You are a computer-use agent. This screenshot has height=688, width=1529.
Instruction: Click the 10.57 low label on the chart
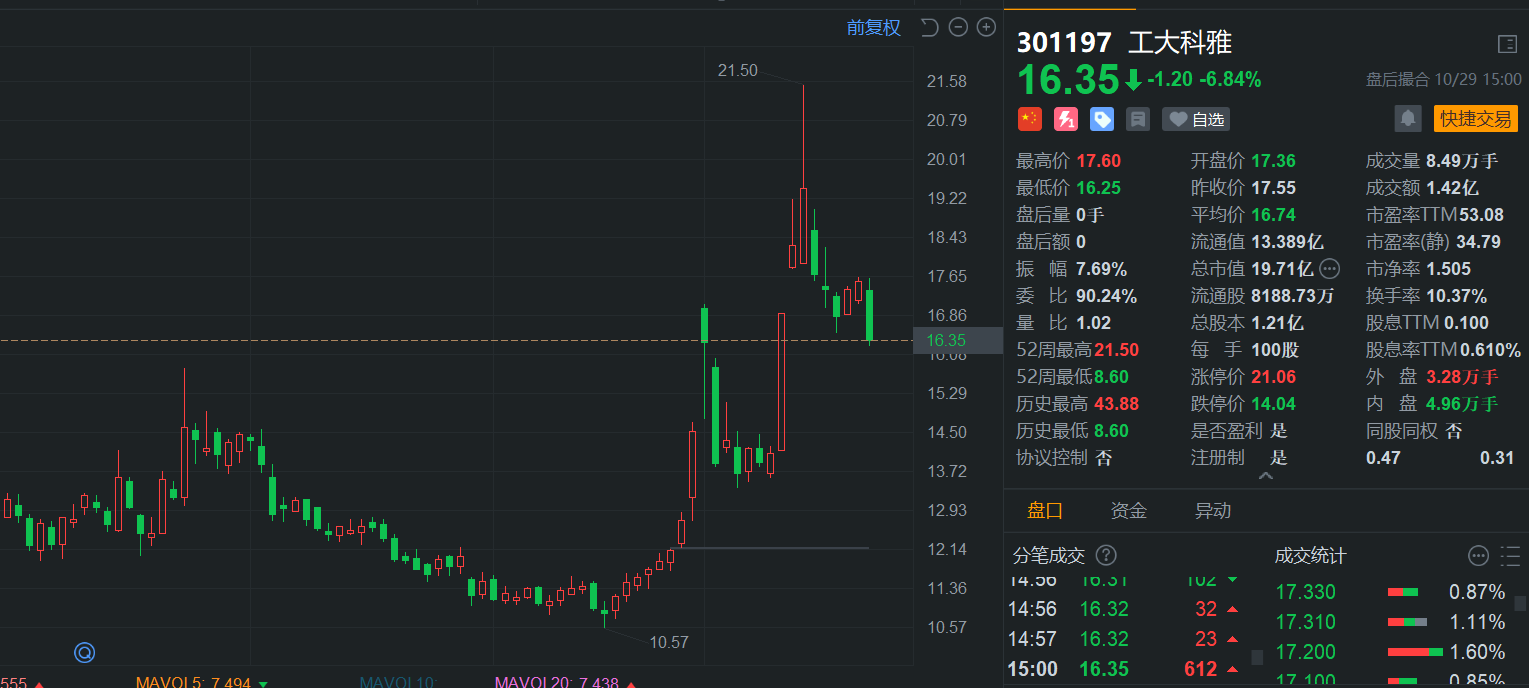click(x=669, y=642)
